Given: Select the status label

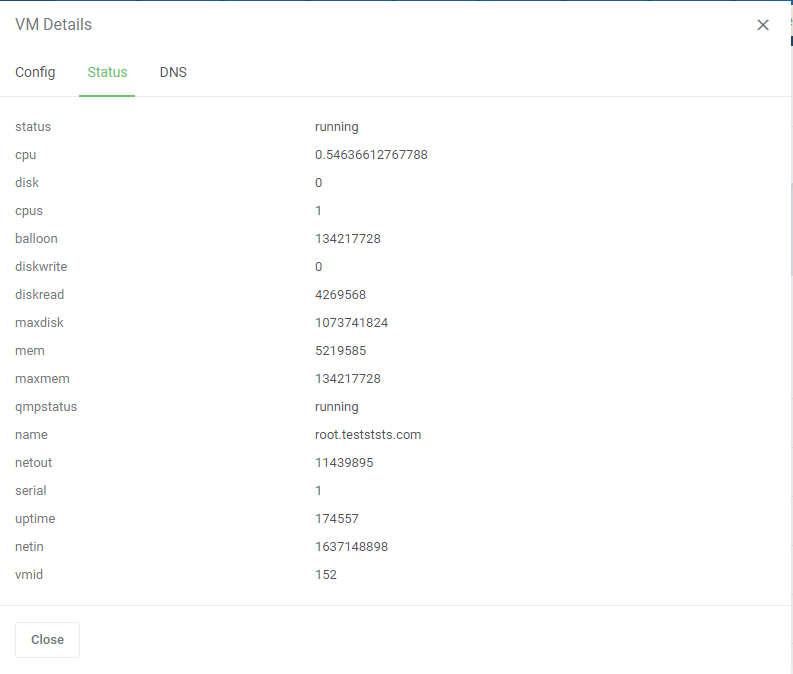Looking at the screenshot, I should click(33, 126).
